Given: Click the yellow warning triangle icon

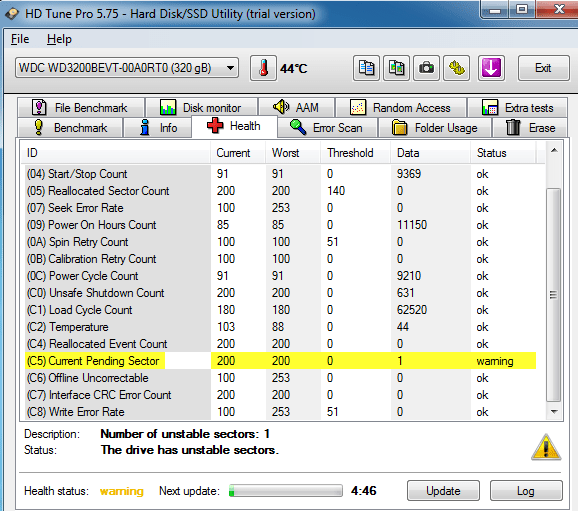Looking at the screenshot, I should coord(546,447).
